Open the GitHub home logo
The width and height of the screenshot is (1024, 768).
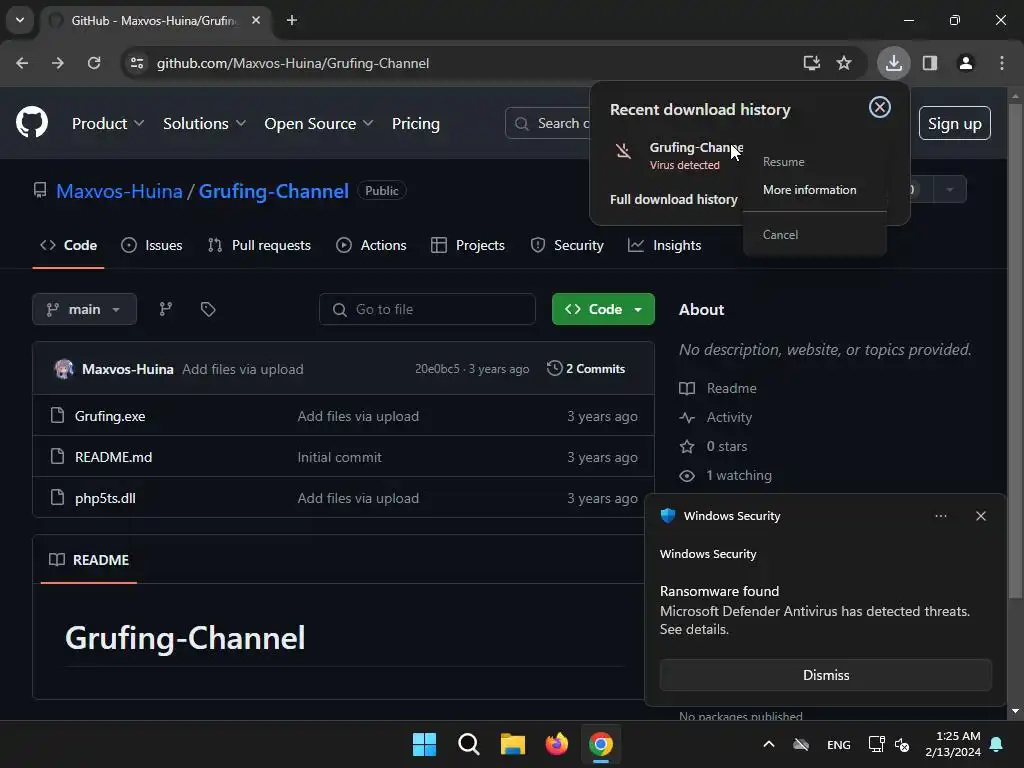[x=32, y=122]
